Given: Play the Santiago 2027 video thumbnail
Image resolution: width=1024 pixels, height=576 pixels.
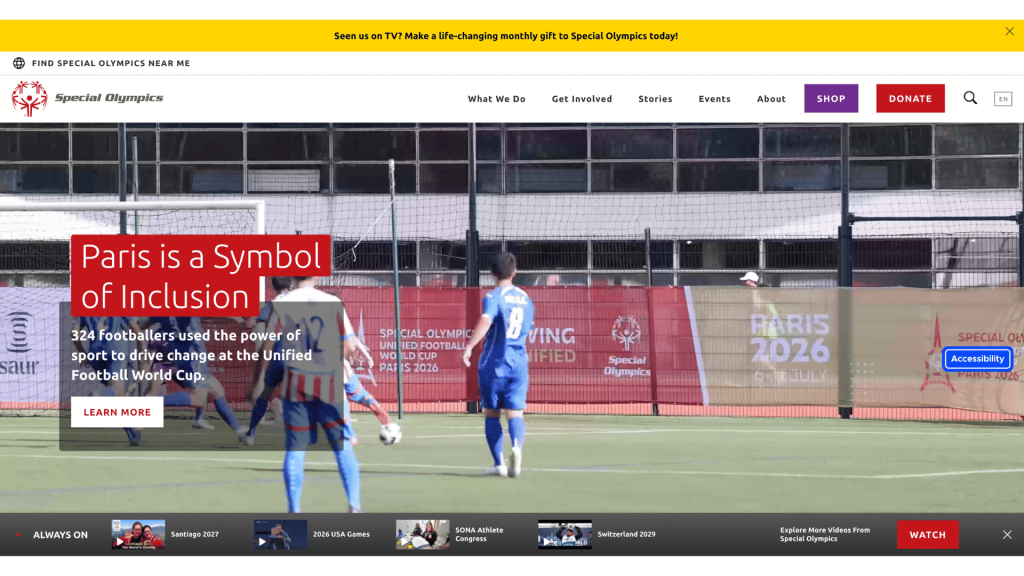Looking at the screenshot, I should coord(138,534).
